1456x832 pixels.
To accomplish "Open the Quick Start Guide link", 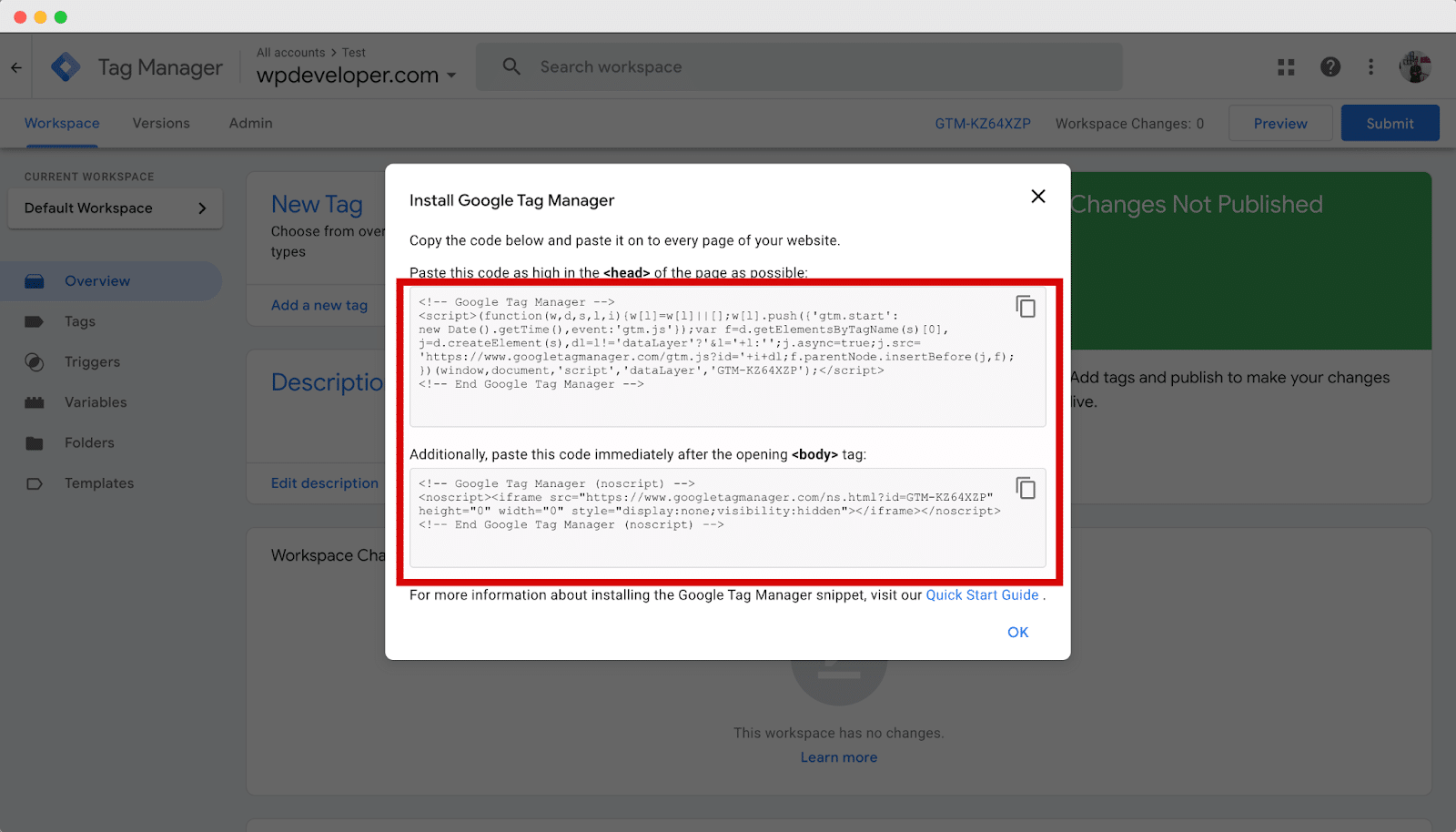I will point(982,595).
